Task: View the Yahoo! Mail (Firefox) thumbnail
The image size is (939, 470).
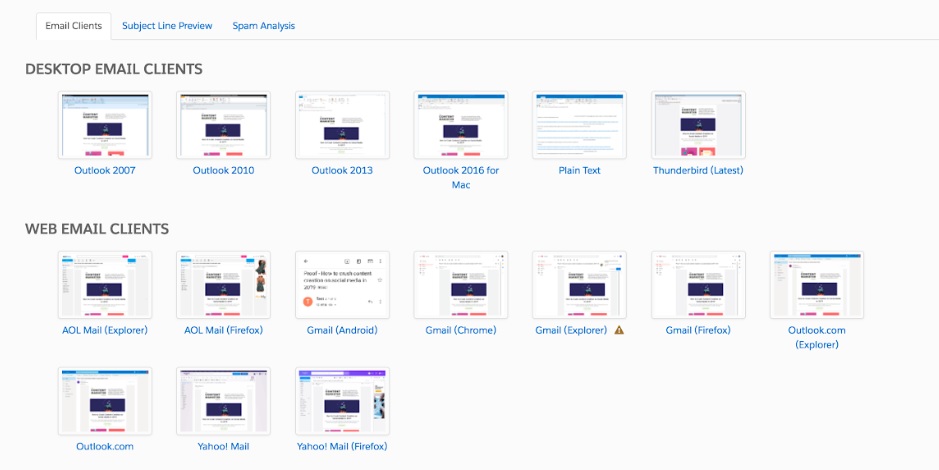Action: tap(342, 401)
